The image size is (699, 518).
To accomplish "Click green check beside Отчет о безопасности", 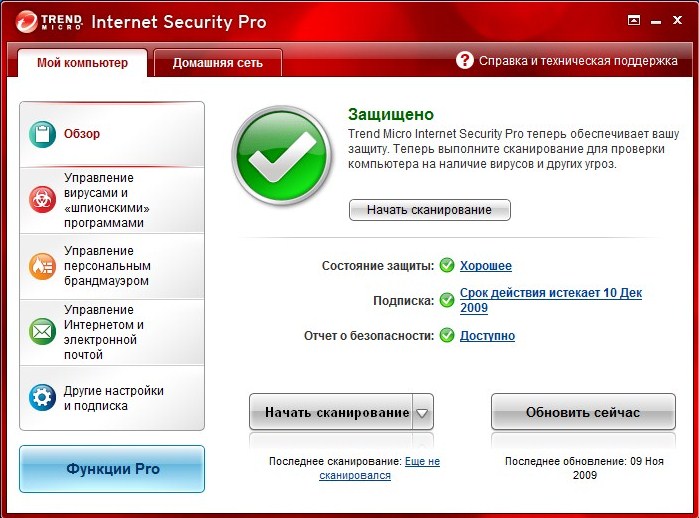I will coord(447,336).
